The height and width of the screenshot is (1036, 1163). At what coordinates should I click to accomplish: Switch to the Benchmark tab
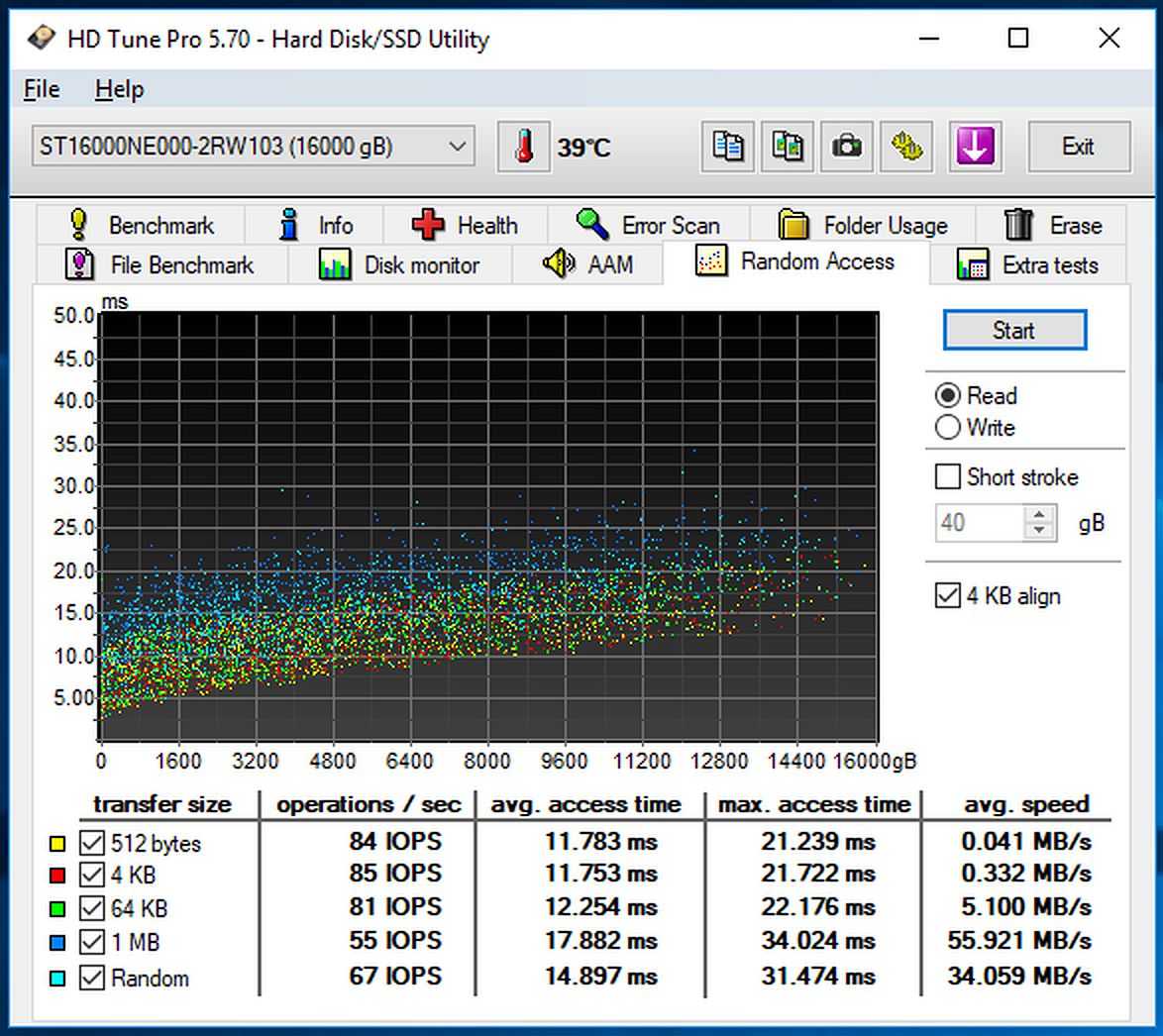(x=140, y=225)
